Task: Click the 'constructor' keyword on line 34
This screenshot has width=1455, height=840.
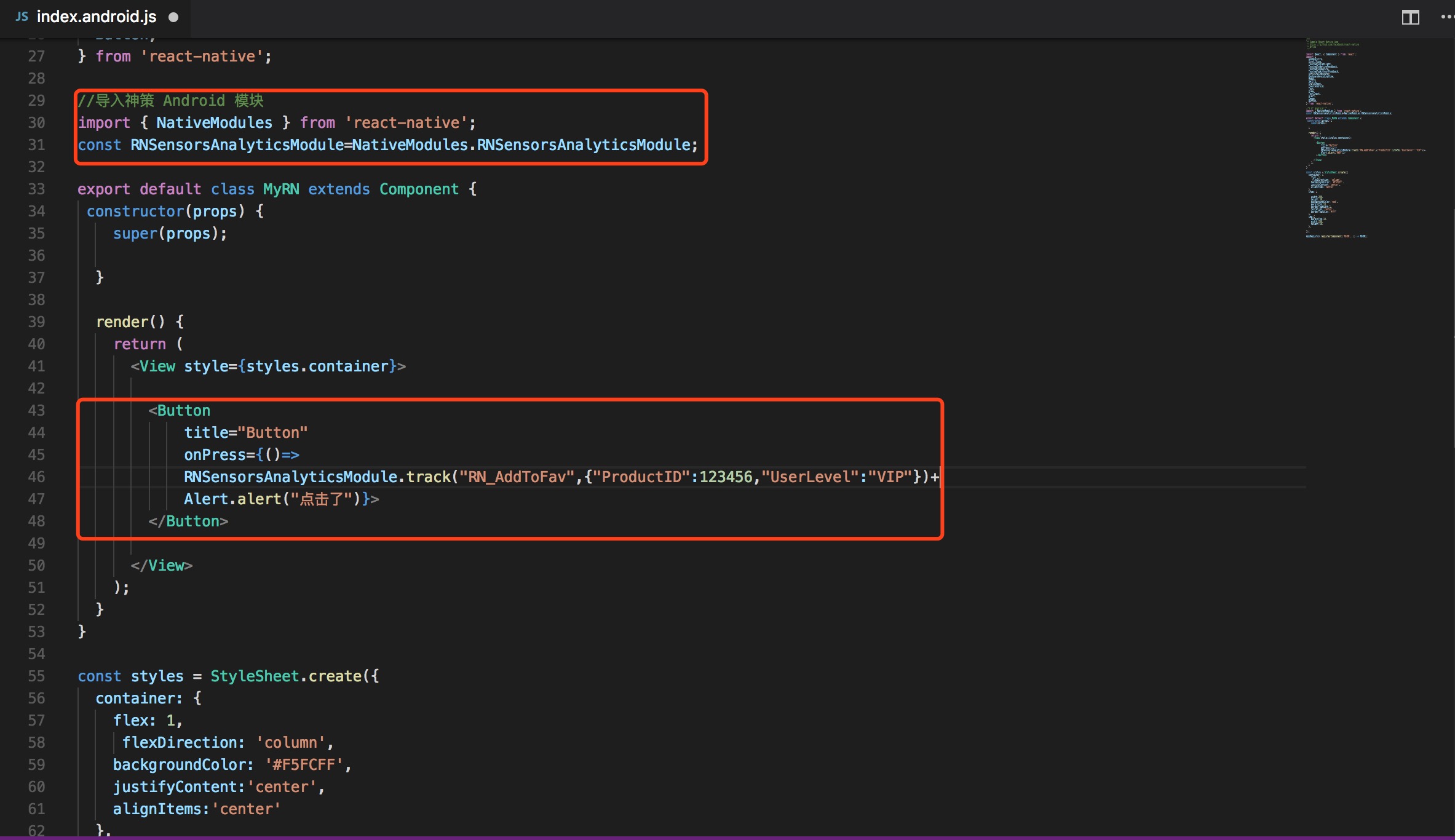Action: click(x=135, y=211)
